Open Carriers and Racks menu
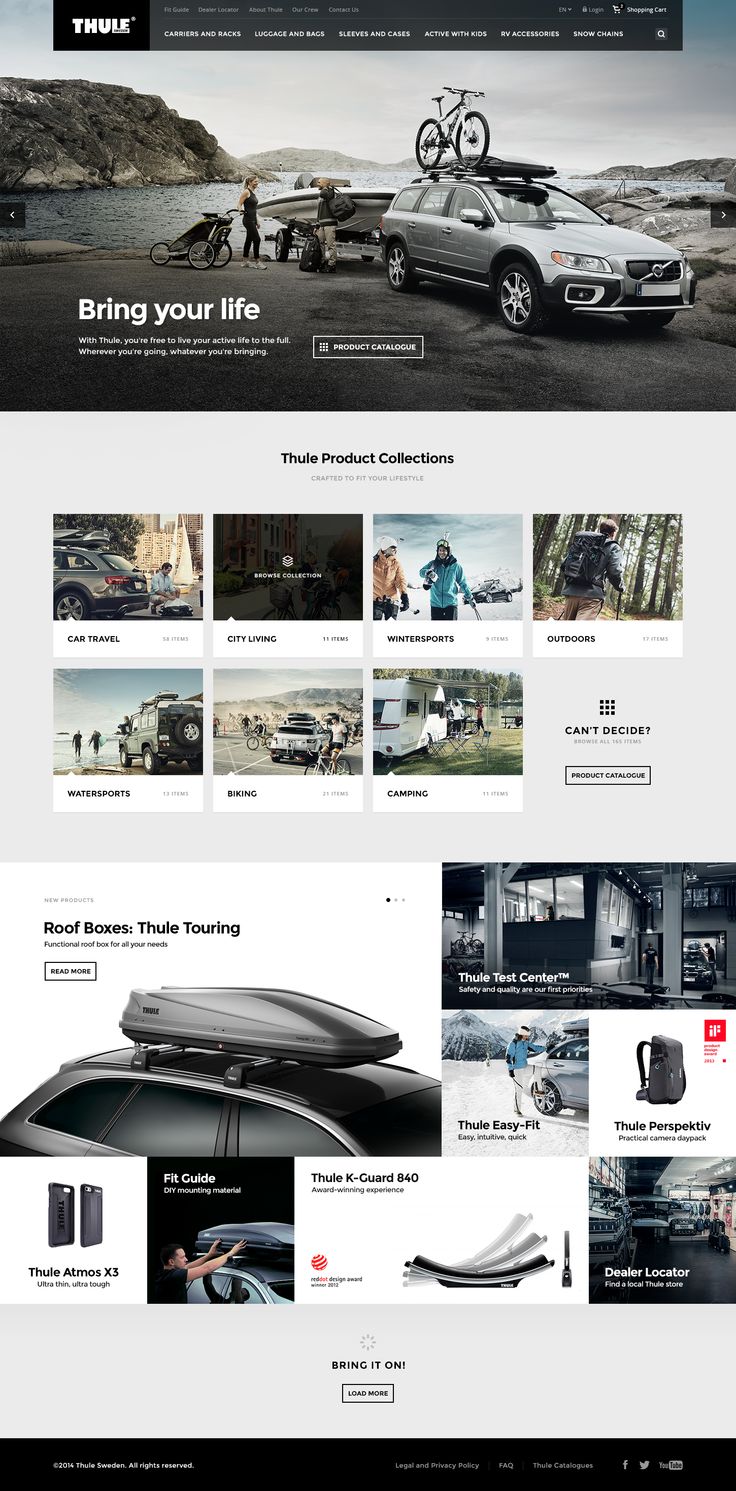Image resolution: width=736 pixels, height=1491 pixels. tap(203, 34)
